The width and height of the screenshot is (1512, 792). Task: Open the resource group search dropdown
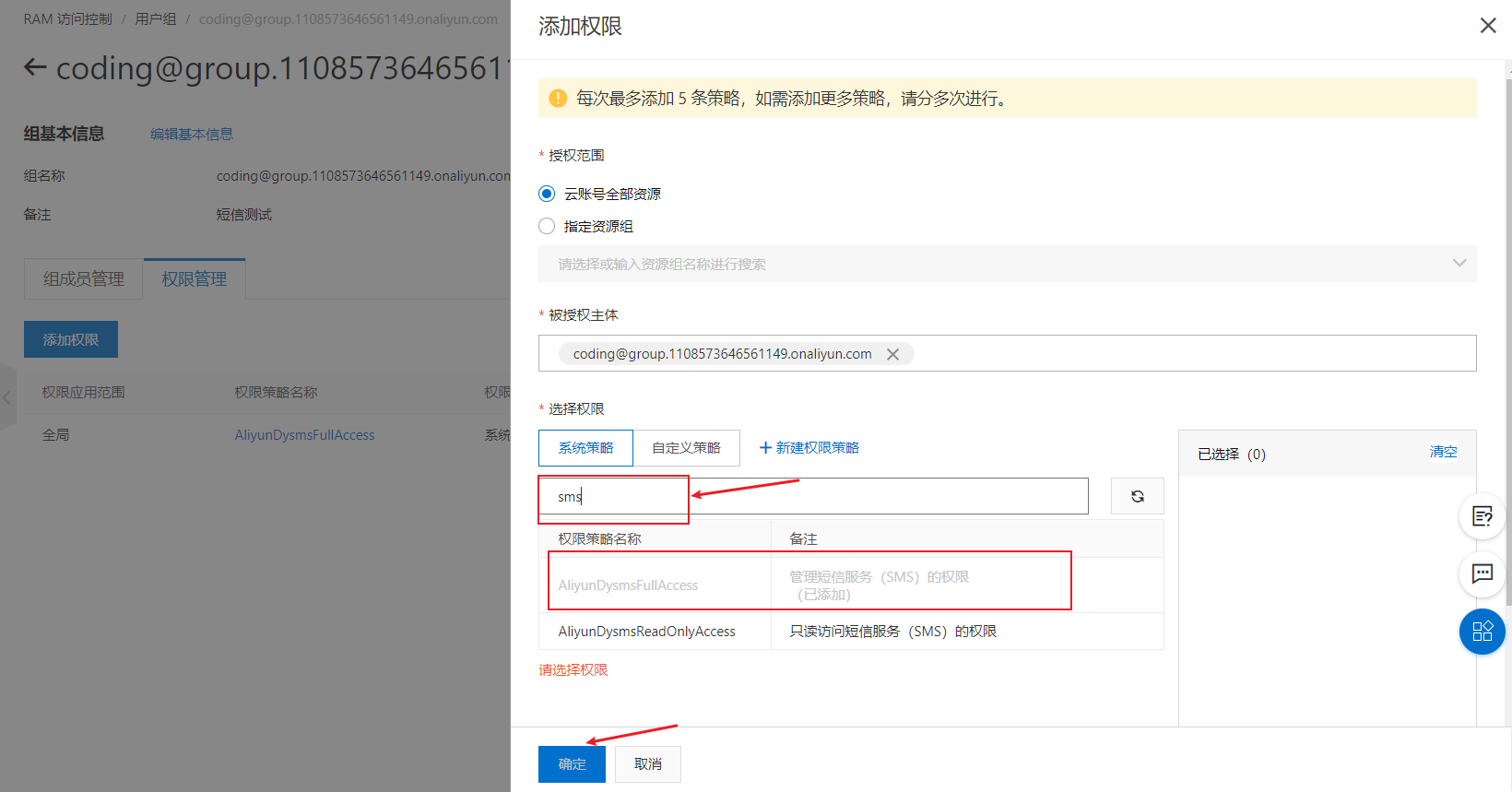click(1007, 264)
